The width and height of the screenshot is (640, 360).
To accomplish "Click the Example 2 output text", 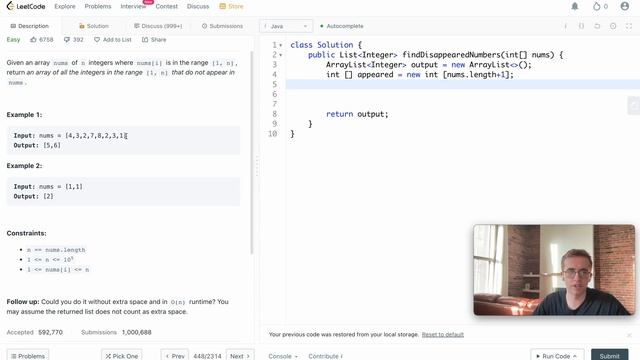I will [33, 196].
